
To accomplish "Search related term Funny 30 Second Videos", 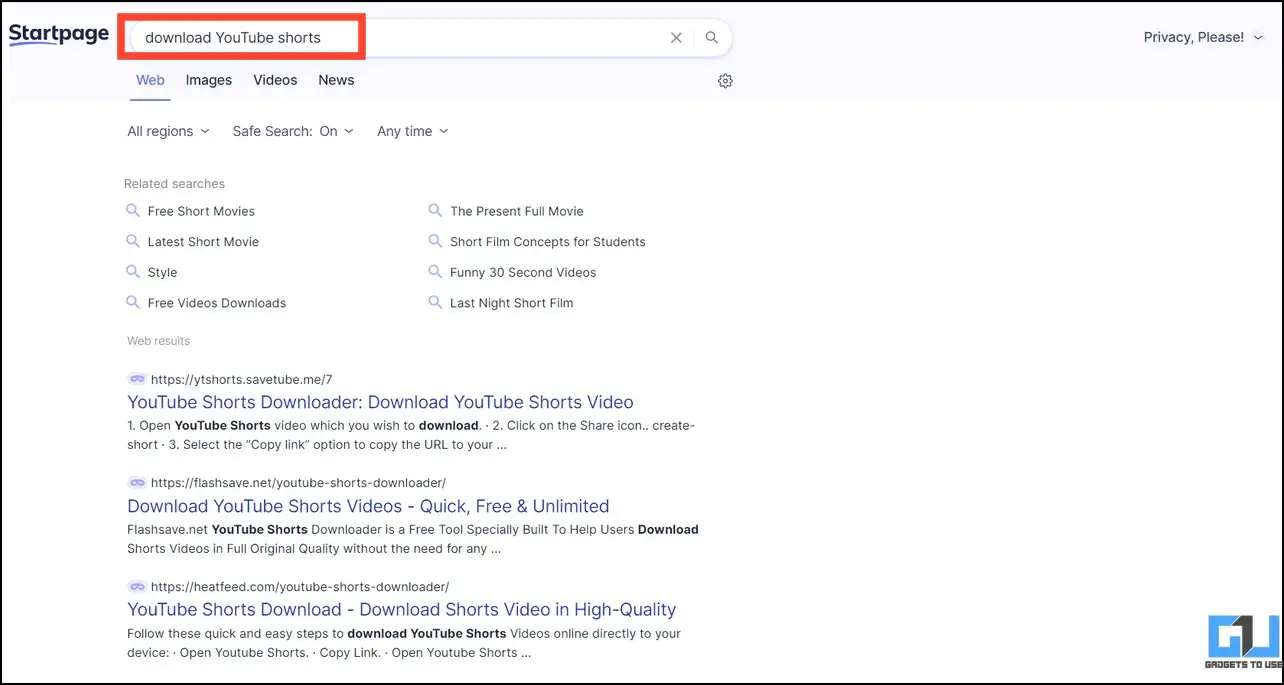I will tap(523, 272).
